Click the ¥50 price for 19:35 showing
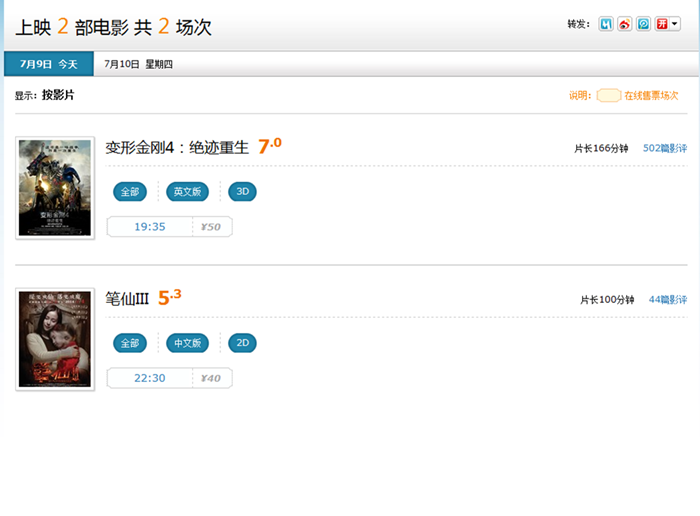The height and width of the screenshot is (516, 700). coord(211,227)
